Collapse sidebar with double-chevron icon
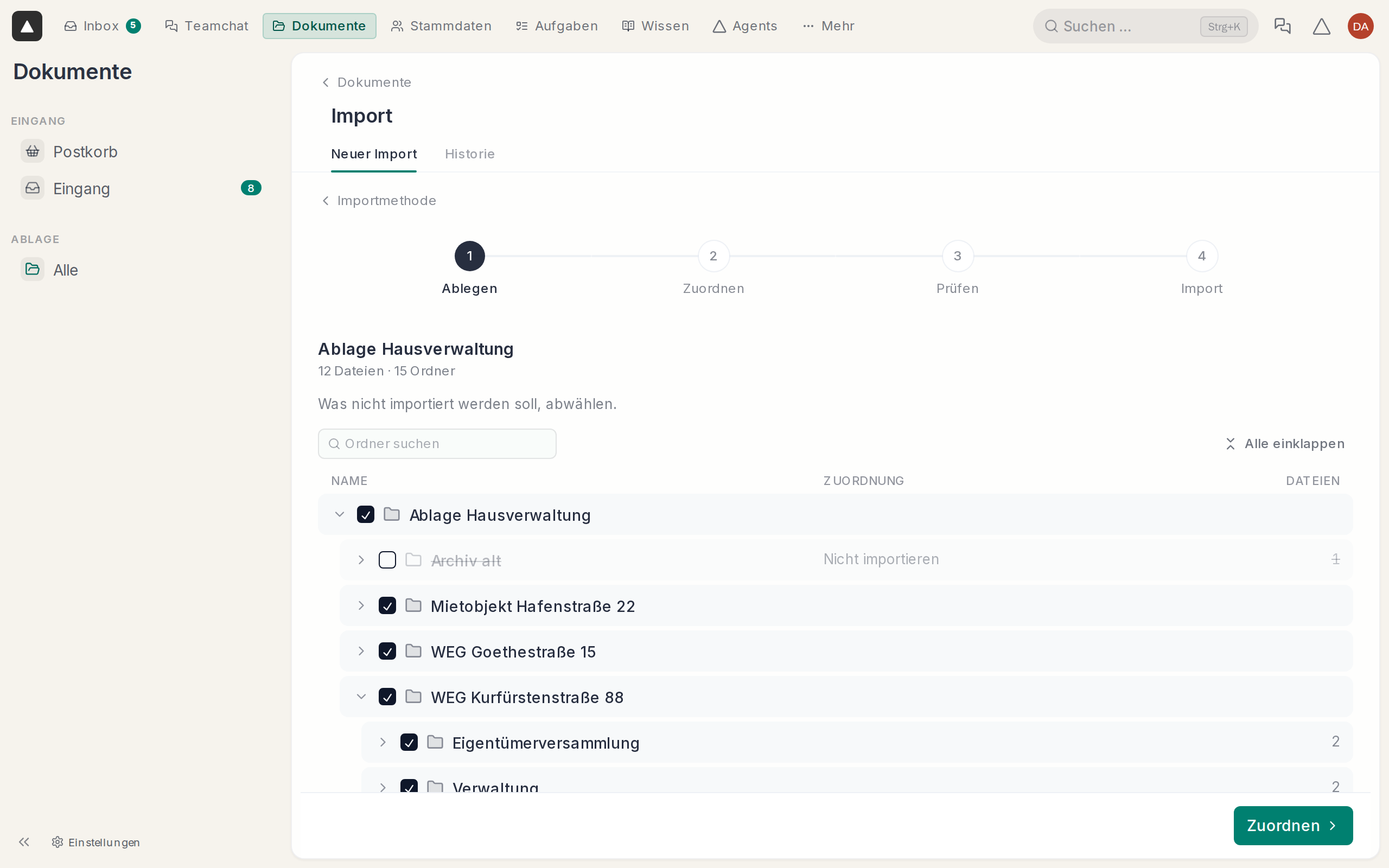The image size is (1389, 868). coord(24,841)
